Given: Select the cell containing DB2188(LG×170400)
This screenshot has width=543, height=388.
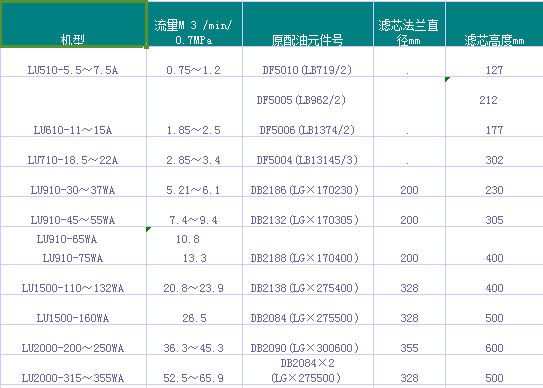Looking at the screenshot, I should coord(308,246).
